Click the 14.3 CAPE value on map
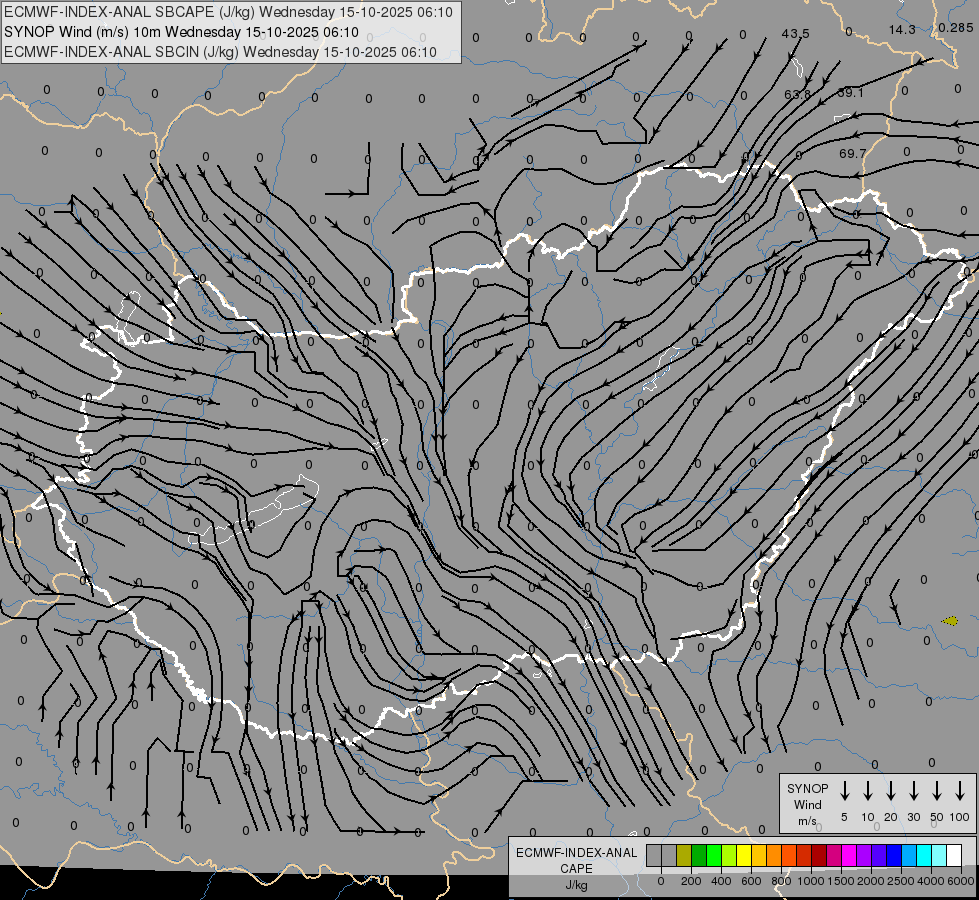The image size is (979, 900). tap(902, 29)
